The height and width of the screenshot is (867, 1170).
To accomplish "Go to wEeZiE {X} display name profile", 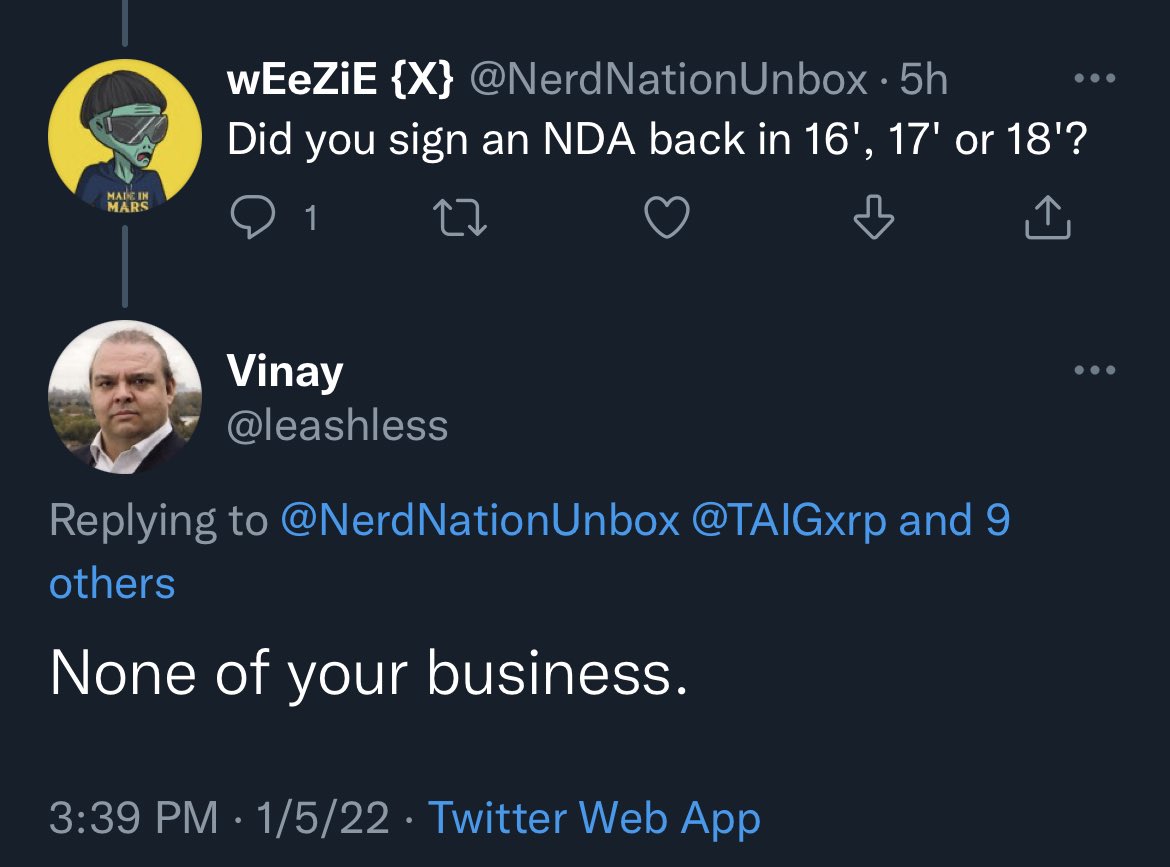I will [x=342, y=80].
